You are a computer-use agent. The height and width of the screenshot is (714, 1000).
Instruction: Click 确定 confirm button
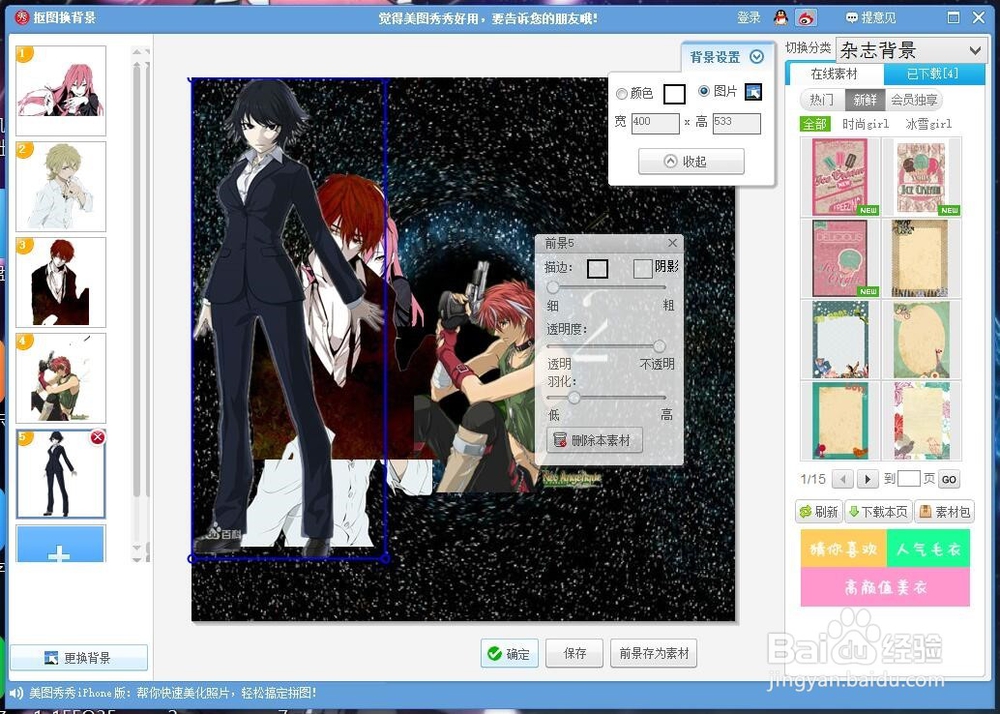[x=510, y=653]
